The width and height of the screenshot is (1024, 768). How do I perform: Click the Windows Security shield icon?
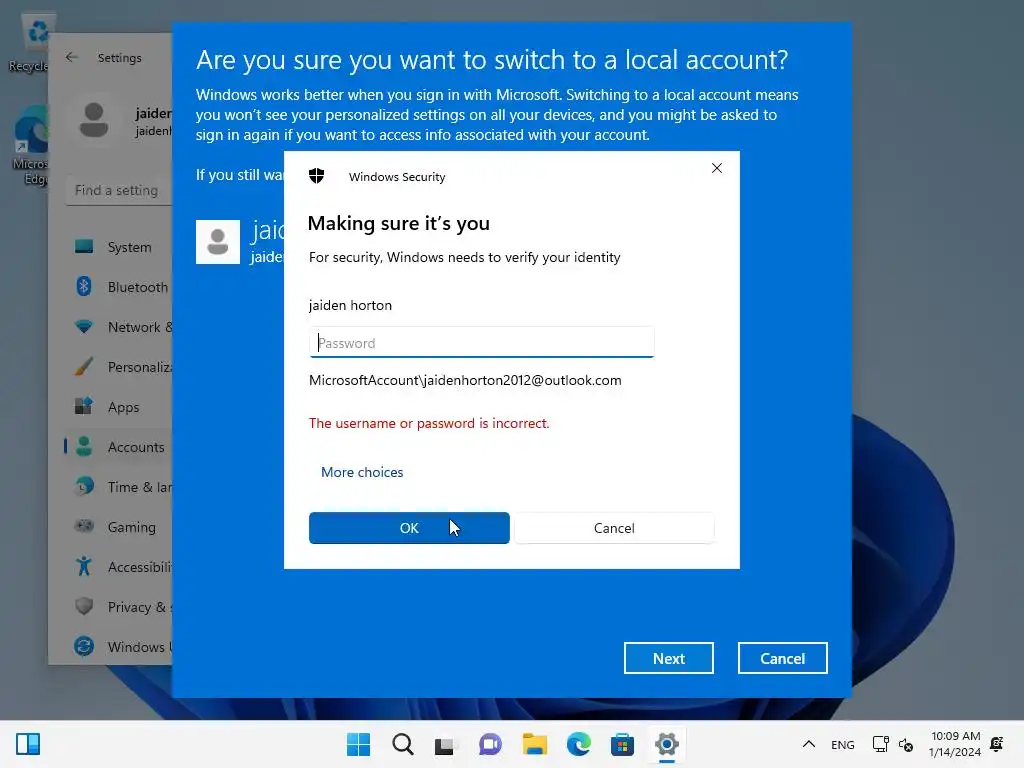[317, 176]
